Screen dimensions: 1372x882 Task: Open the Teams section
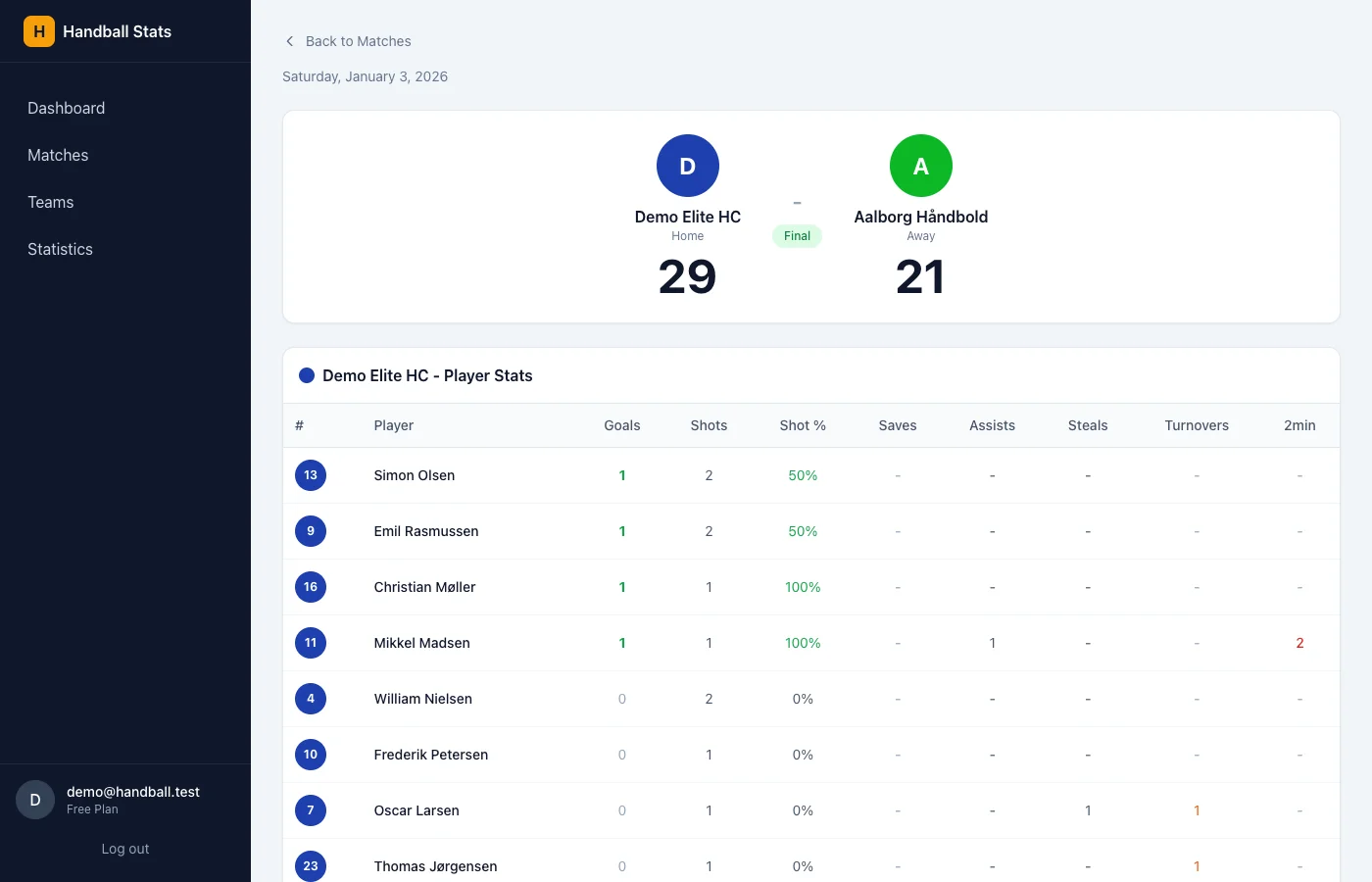coord(51,202)
